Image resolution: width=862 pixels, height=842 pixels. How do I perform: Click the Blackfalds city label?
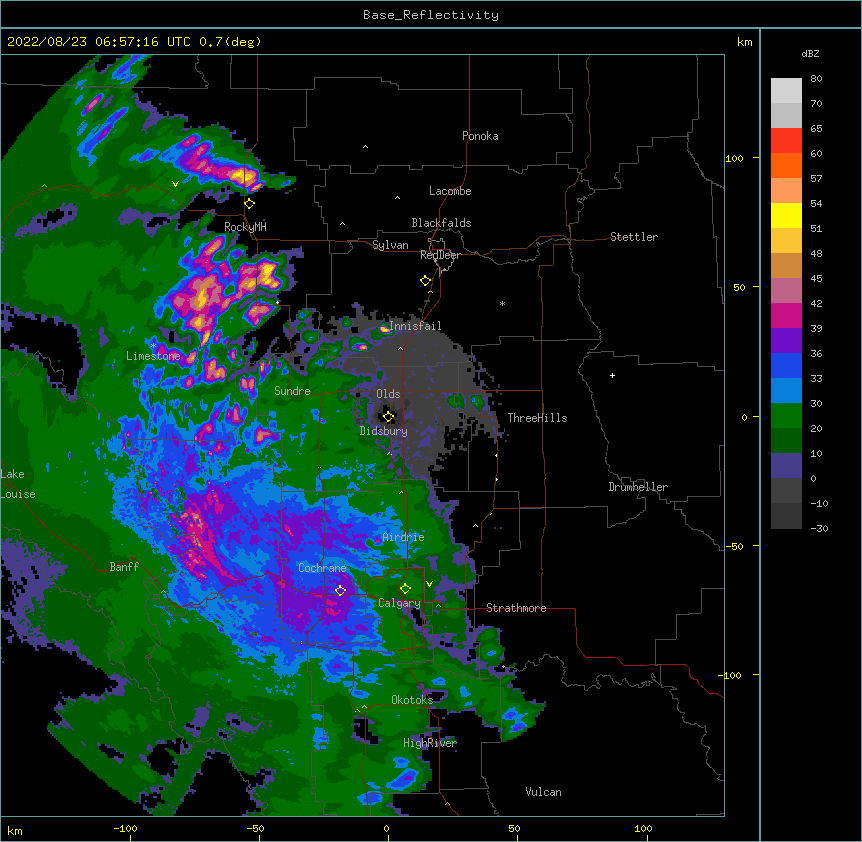click(441, 223)
